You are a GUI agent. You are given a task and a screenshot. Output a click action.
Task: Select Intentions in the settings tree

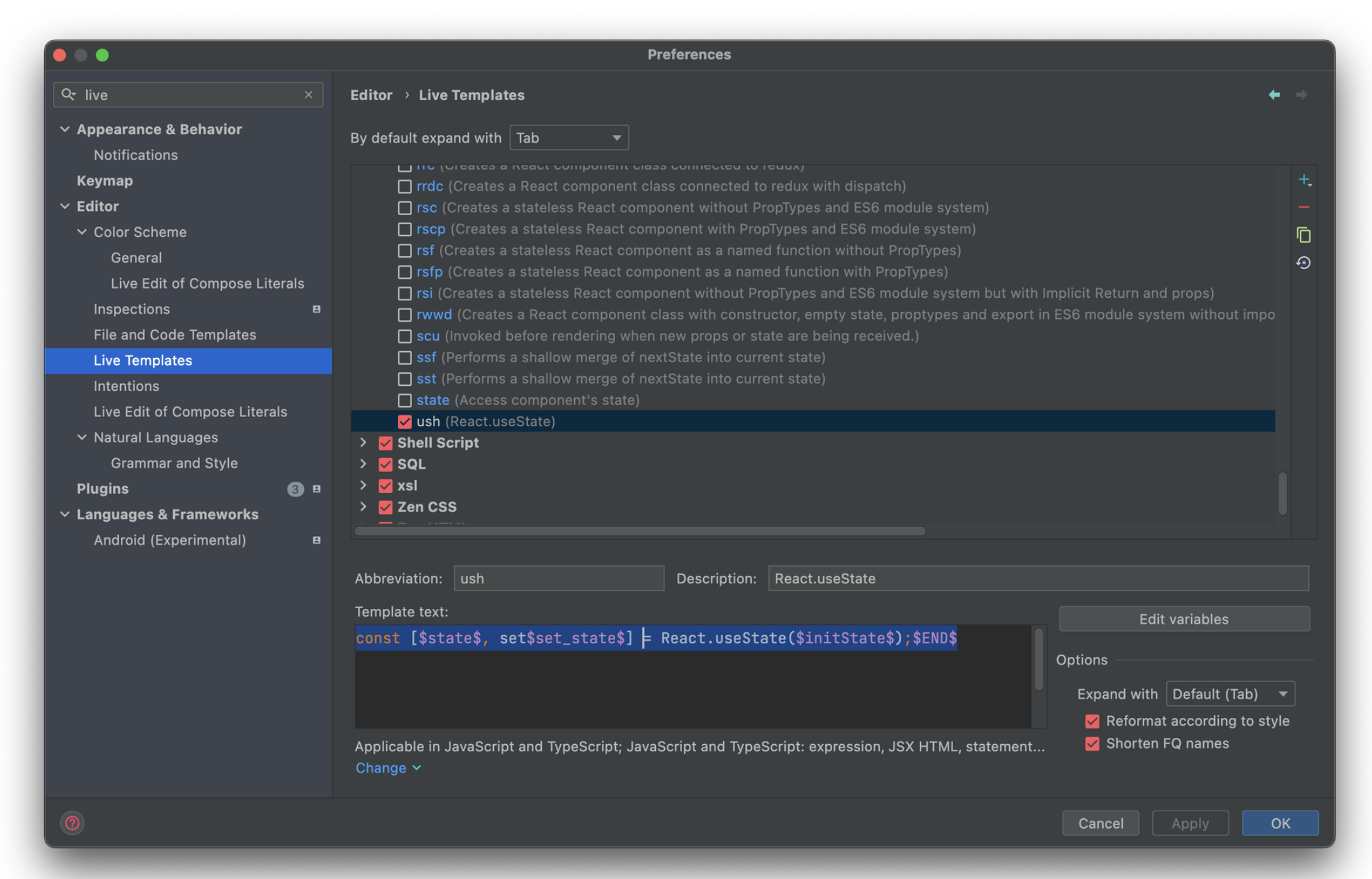[x=126, y=386]
